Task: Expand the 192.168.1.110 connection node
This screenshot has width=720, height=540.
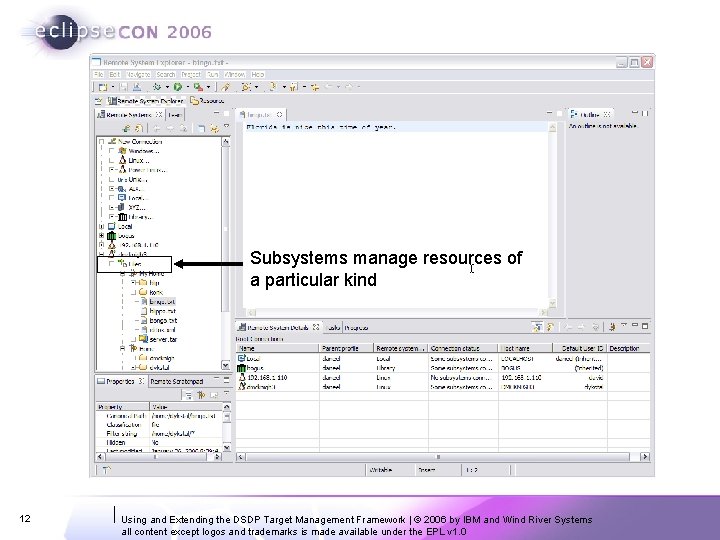Action: pos(101,245)
